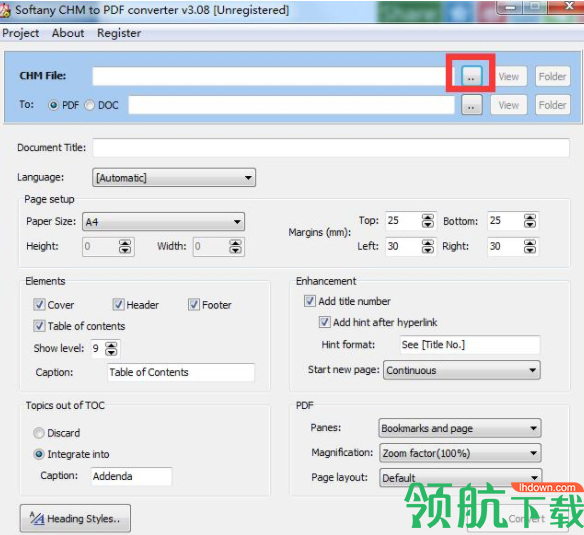Open the Register menu
584x535 pixels.
point(119,33)
